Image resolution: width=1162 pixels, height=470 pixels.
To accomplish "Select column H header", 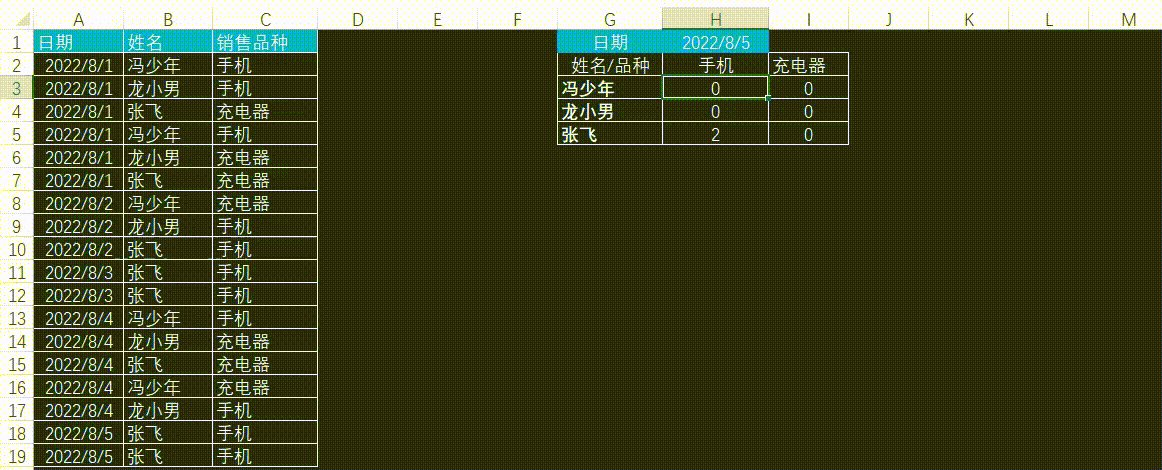I will coord(715,20).
